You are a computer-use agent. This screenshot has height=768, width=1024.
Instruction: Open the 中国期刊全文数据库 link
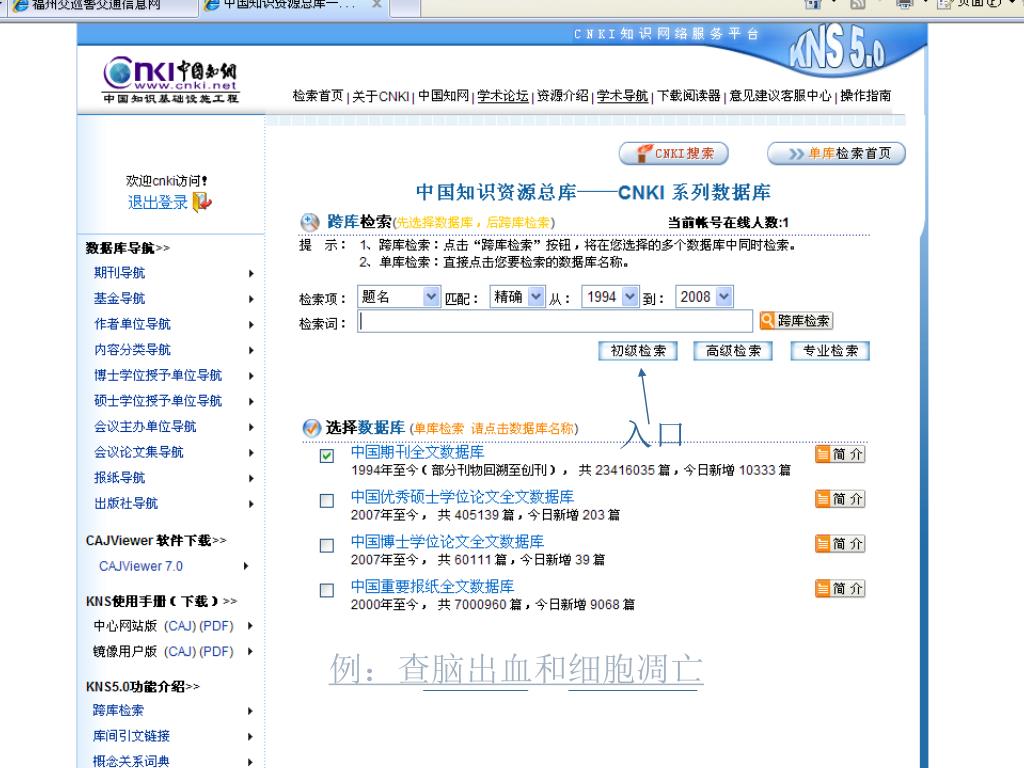[417, 452]
